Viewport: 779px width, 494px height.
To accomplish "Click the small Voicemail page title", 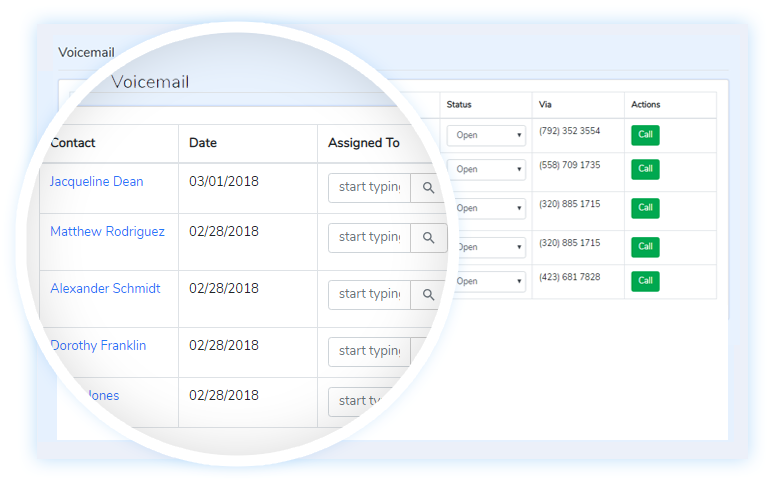I will (86, 52).
